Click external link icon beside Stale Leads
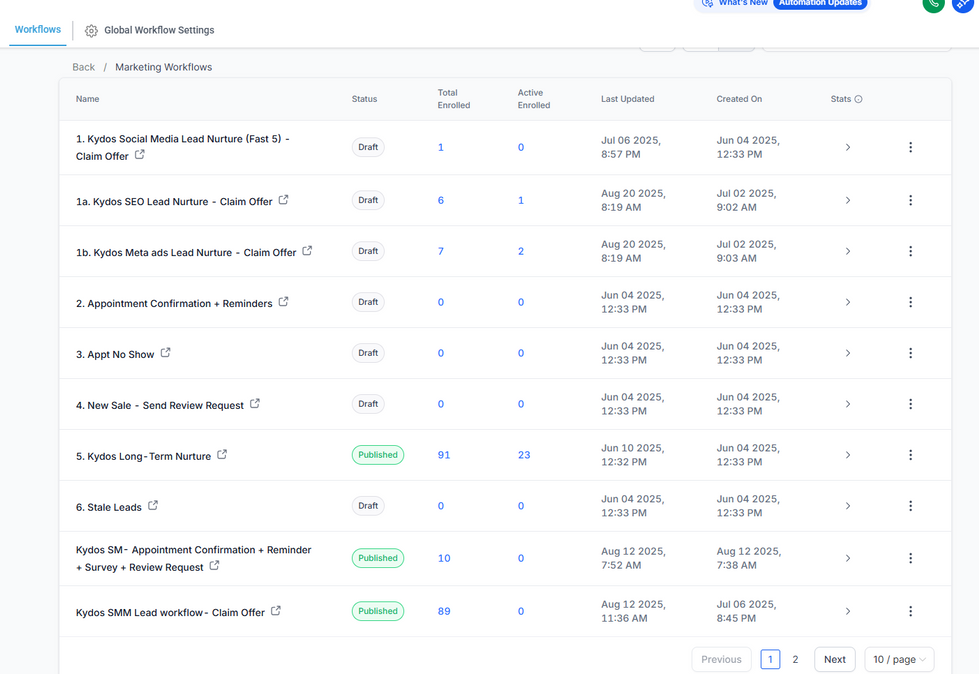Viewport: 979px width, 674px height. coord(153,506)
